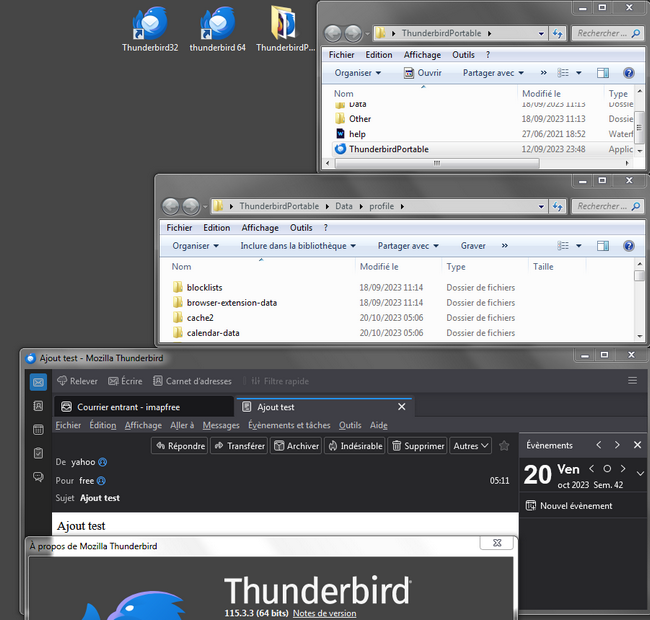The image size is (650, 620).
Task: Open Mail space in Thunderbird sidebar
Action: pyautogui.click(x=38, y=382)
